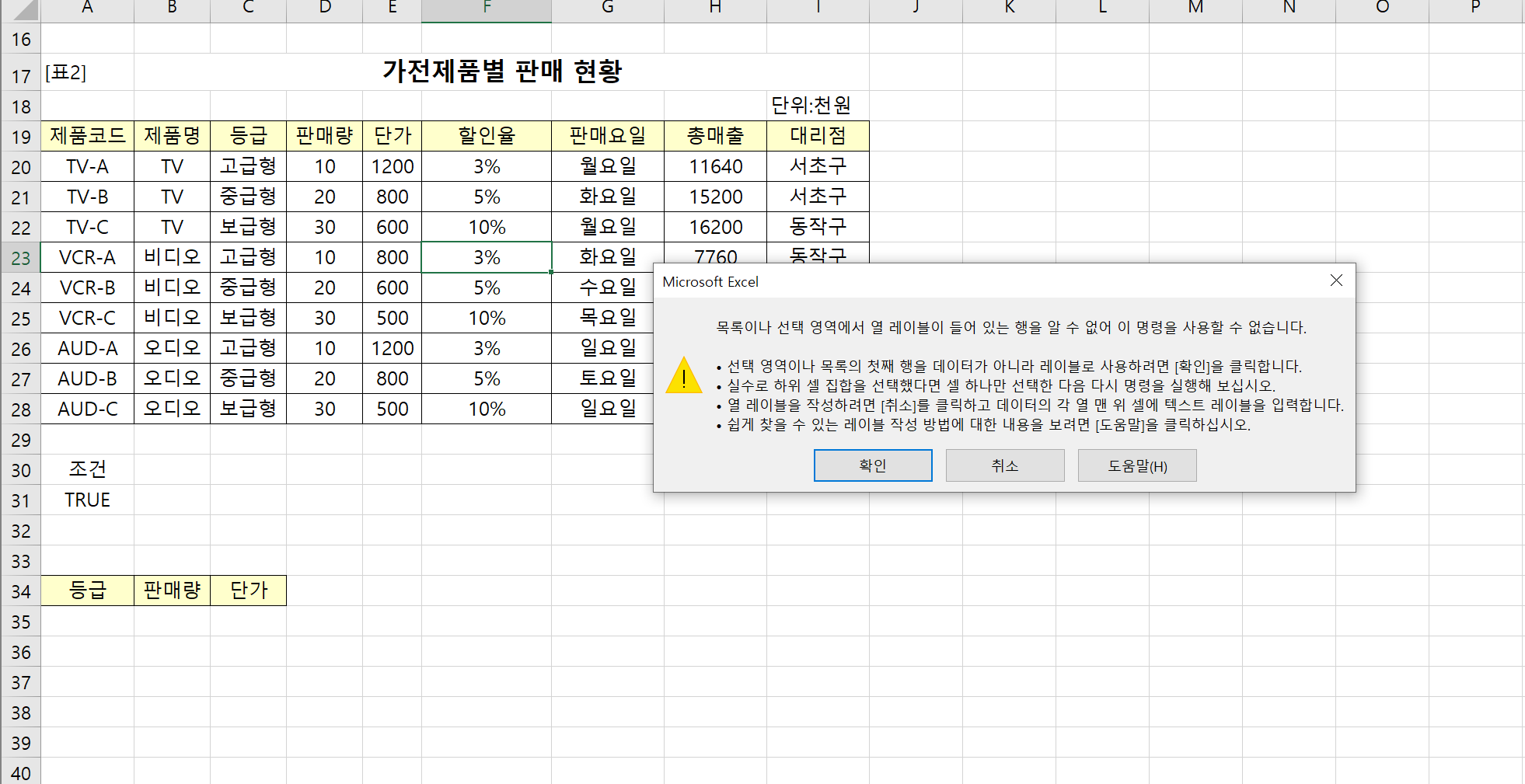Click the 제품코드 header cell
The width and height of the screenshot is (1525, 784).
[87, 136]
